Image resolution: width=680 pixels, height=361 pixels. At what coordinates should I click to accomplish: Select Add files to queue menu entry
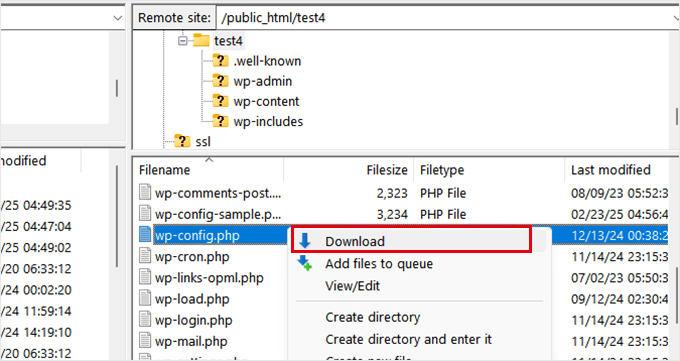coord(379,264)
